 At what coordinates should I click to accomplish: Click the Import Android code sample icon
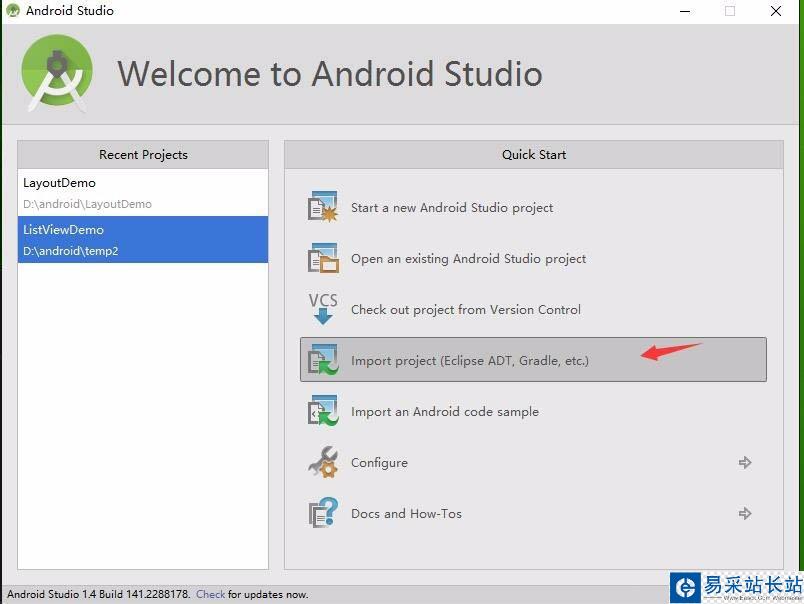click(323, 411)
